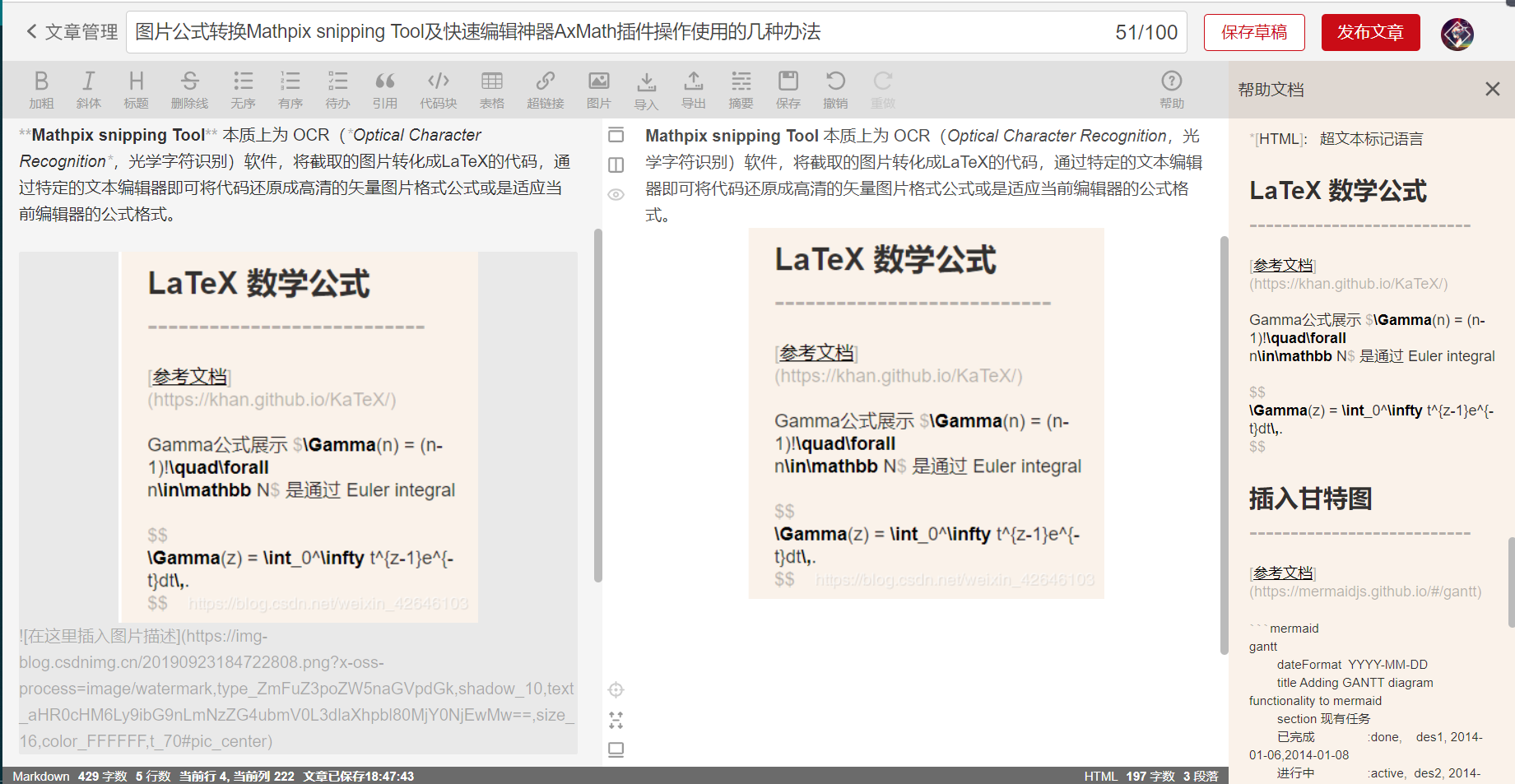Toggle fullscreen expand icon
Screen dimensions: 1515x784
coord(616,720)
